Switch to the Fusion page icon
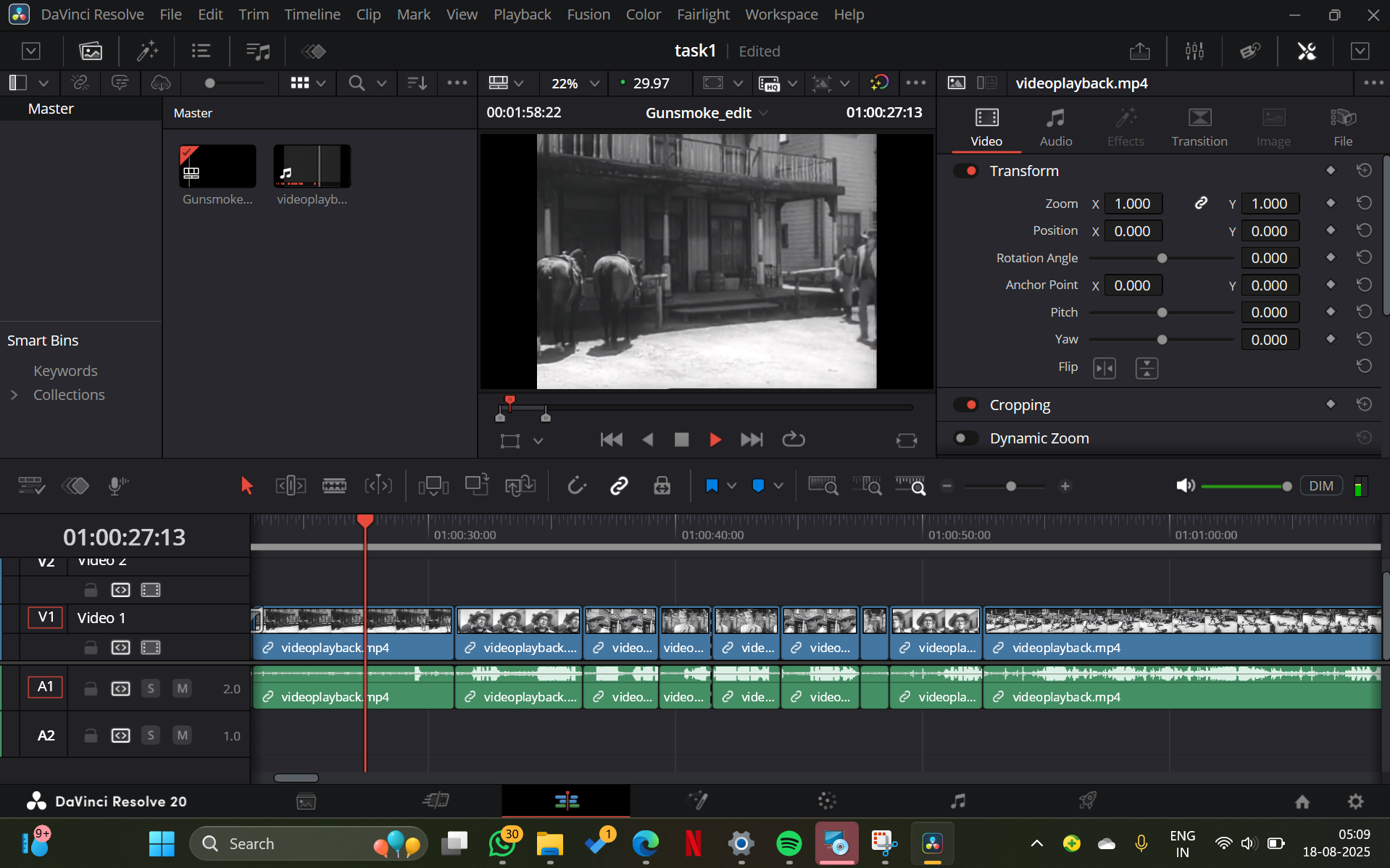Screen dimensions: 1390x868 pyautogui.click(x=697, y=801)
